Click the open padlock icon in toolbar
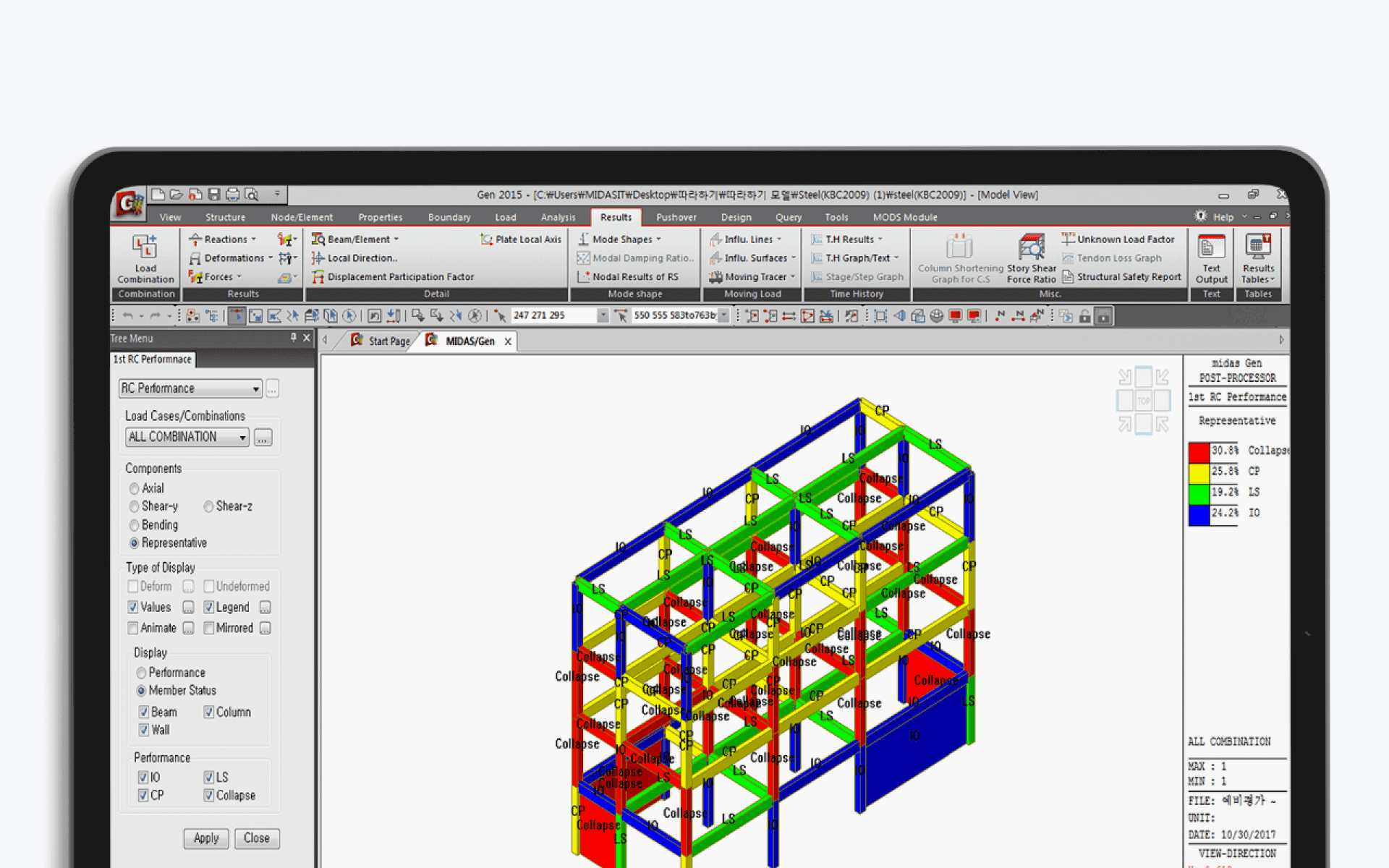Screen dimensions: 1389x868 pyautogui.click(x=1084, y=316)
